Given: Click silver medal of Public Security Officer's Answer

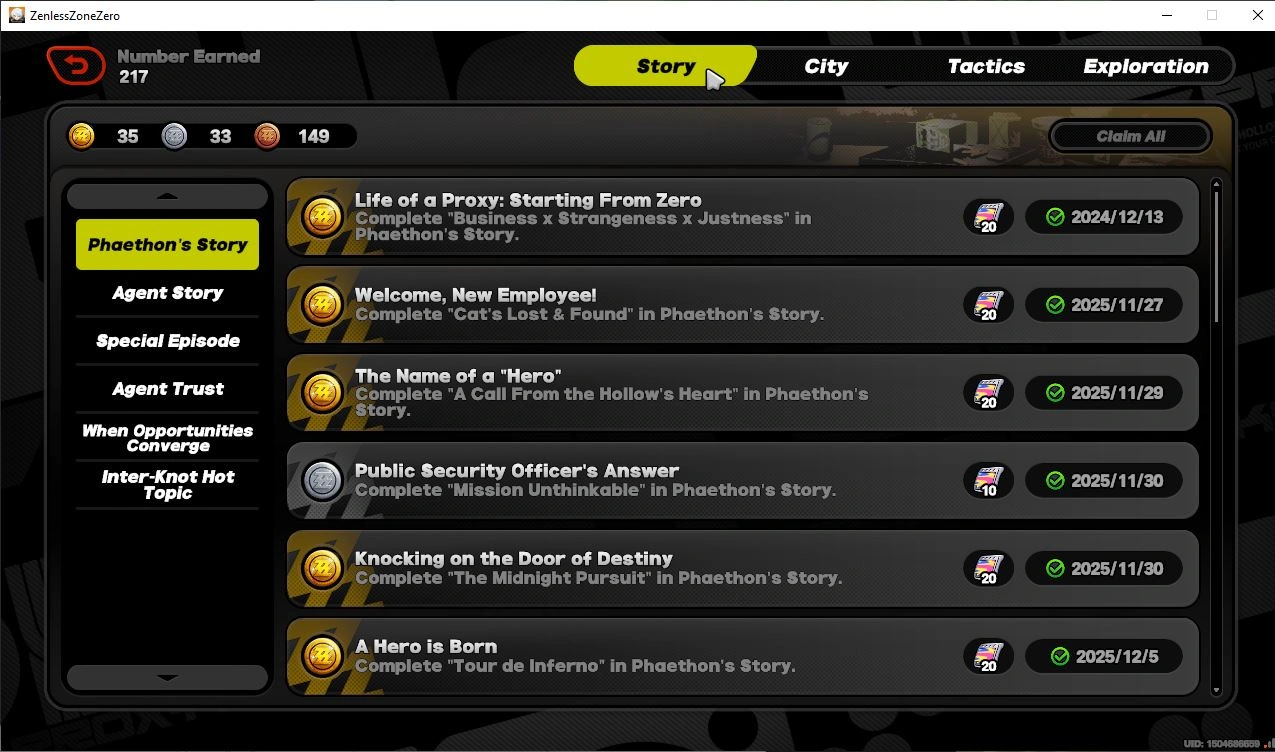Looking at the screenshot, I should click(323, 481).
